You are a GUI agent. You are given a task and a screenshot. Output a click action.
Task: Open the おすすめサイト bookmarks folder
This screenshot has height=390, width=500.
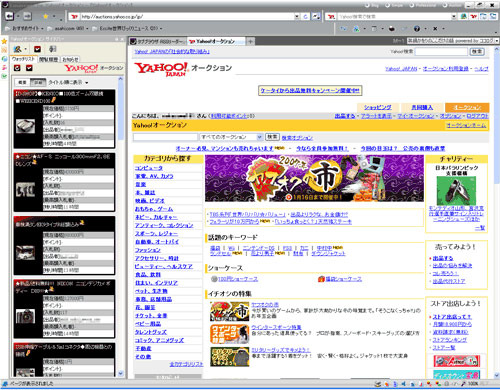25,29
